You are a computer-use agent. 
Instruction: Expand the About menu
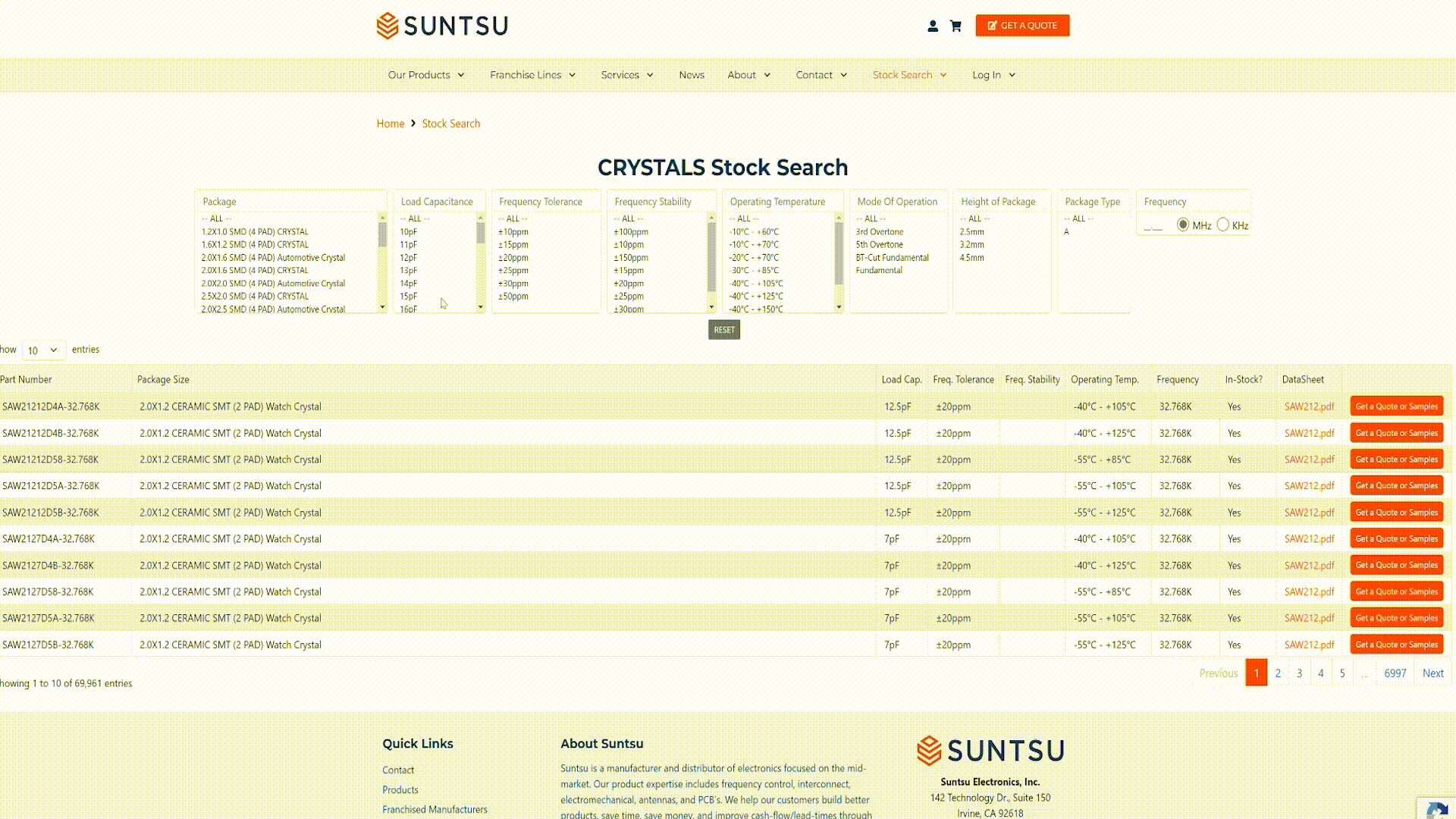click(749, 75)
